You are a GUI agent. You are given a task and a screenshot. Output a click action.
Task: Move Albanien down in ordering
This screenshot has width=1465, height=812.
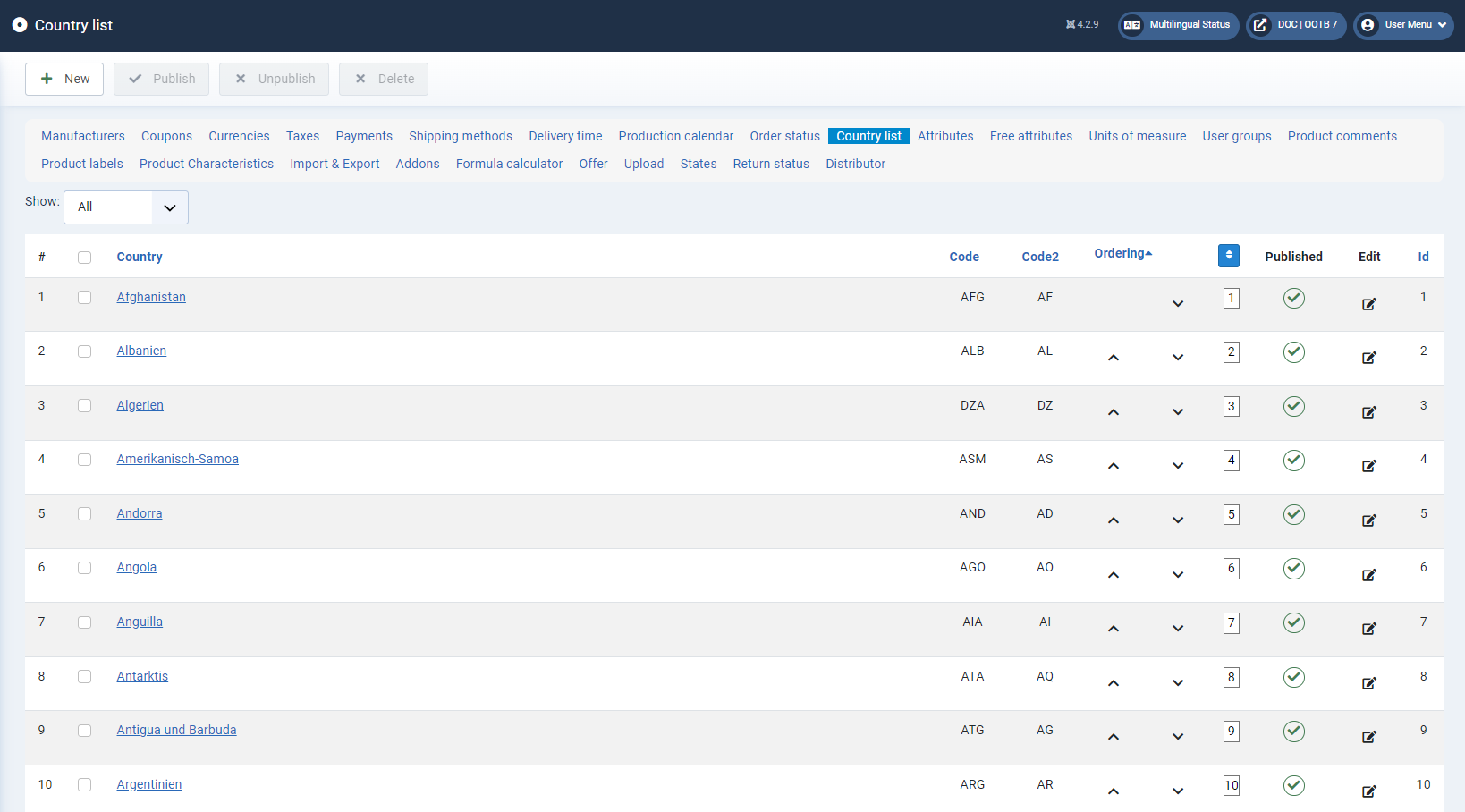coord(1178,358)
